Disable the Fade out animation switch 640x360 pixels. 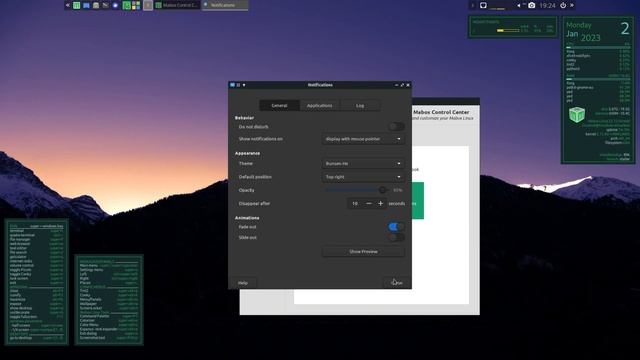pyautogui.click(x=396, y=227)
